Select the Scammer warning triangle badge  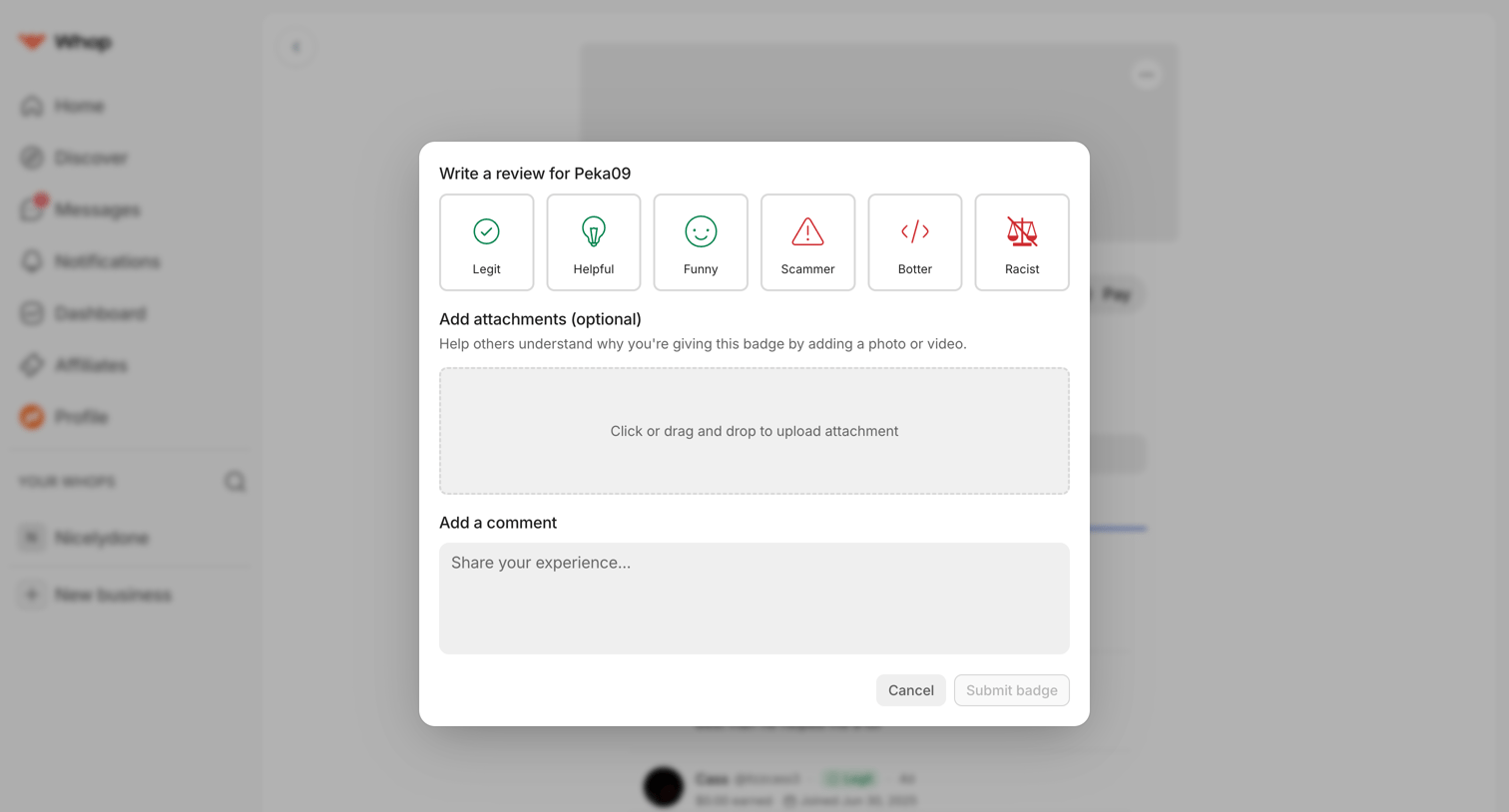click(x=807, y=242)
